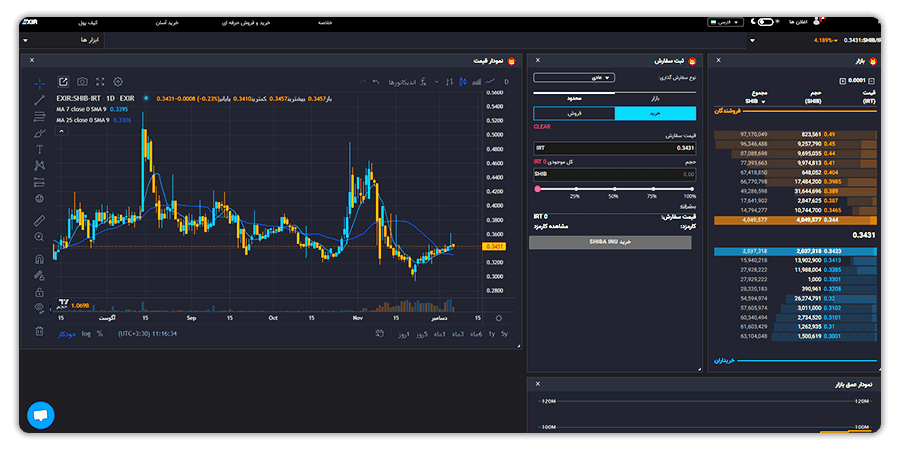
Task: Open chart settings gear icon
Action: pos(118,82)
